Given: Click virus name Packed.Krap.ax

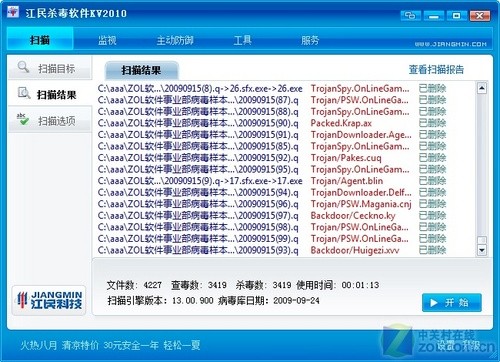Looking at the screenshot, I should (341, 123).
